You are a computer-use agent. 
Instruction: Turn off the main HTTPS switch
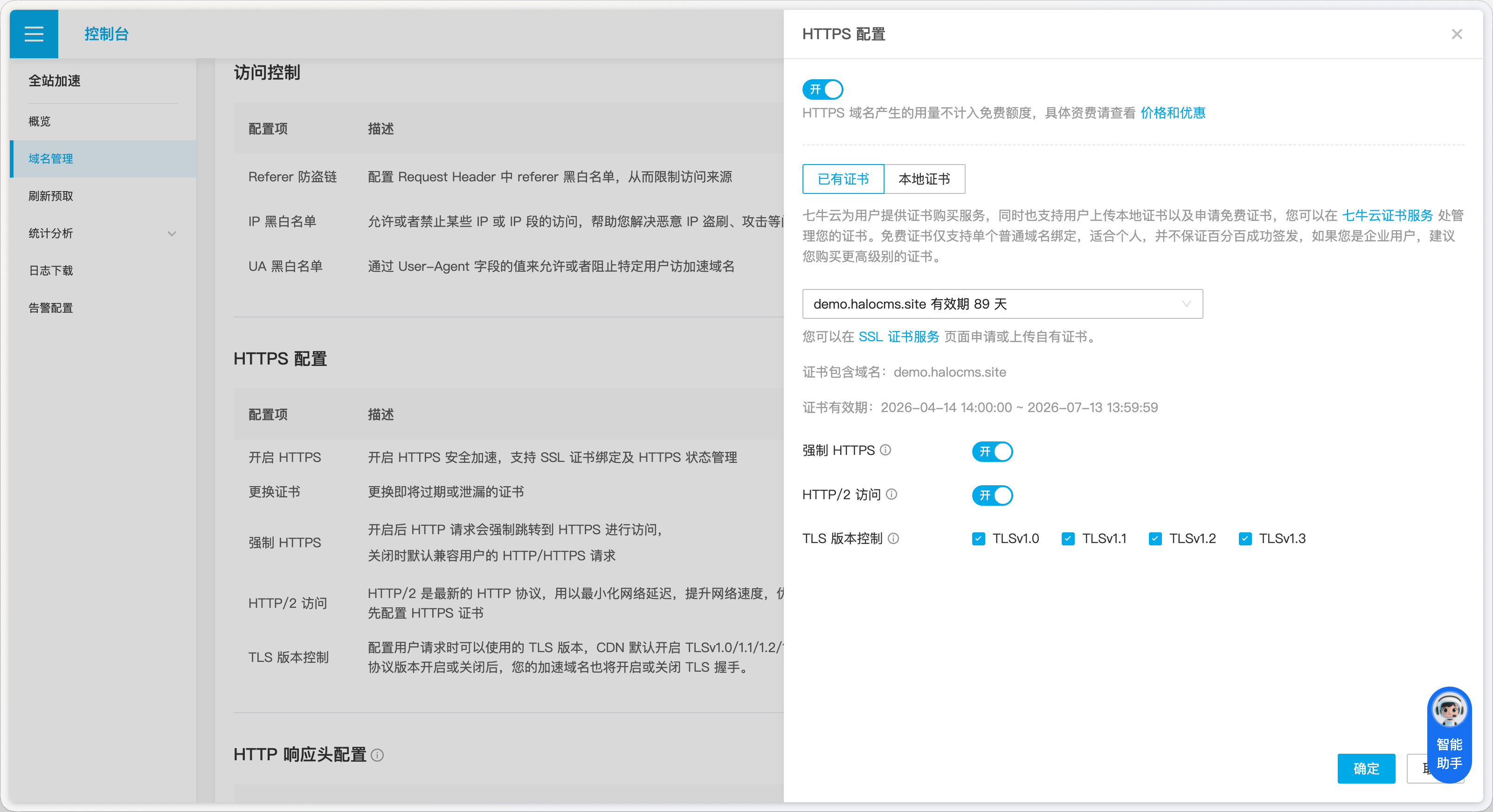pyautogui.click(x=823, y=89)
